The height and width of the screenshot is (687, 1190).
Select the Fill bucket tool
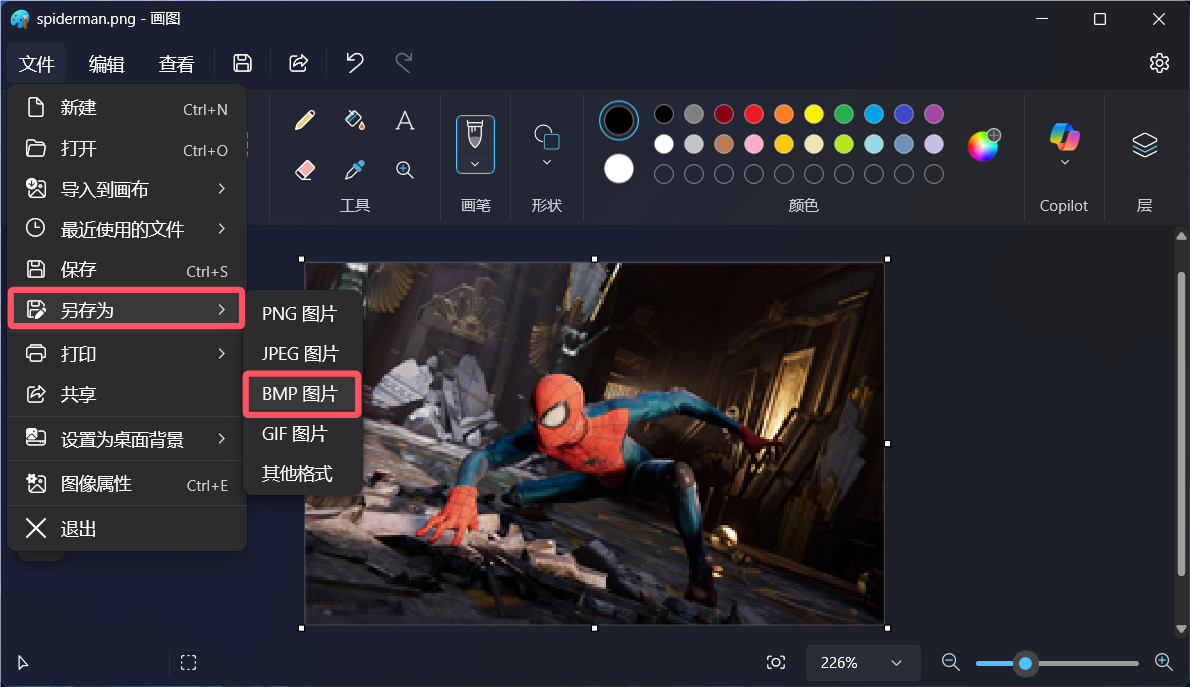(354, 120)
